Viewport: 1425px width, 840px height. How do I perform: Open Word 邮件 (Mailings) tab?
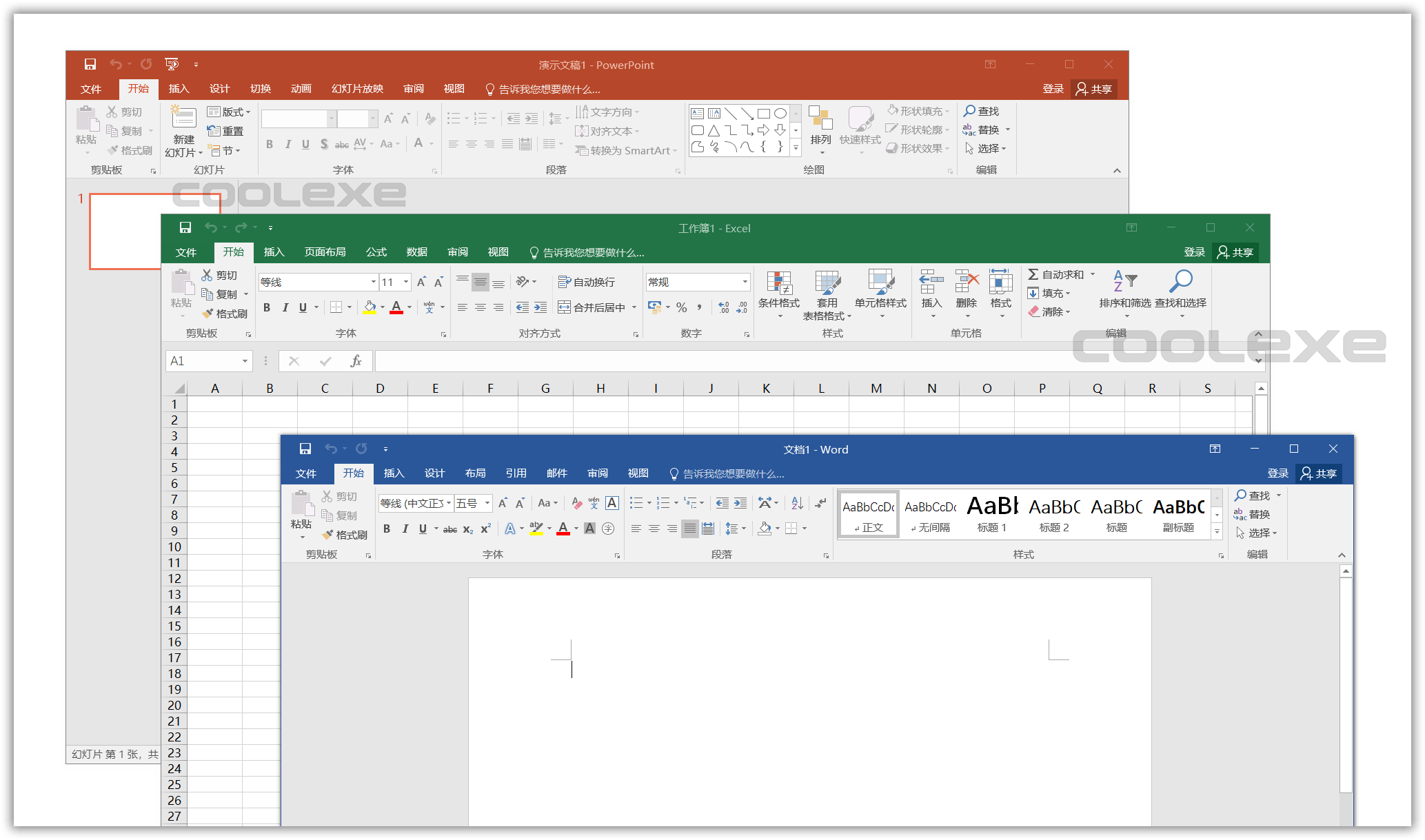[556, 473]
